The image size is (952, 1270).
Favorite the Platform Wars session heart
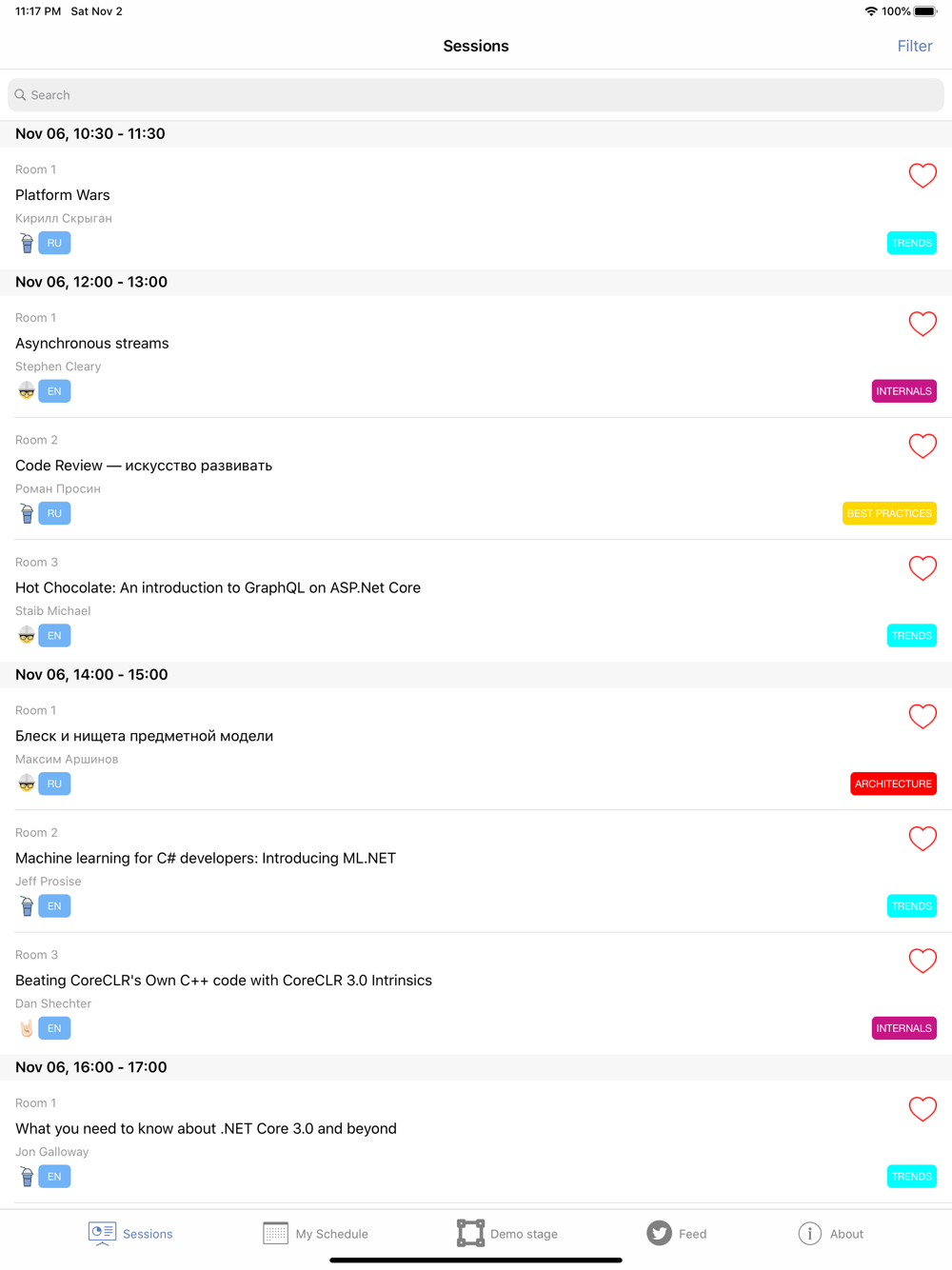coord(922,175)
